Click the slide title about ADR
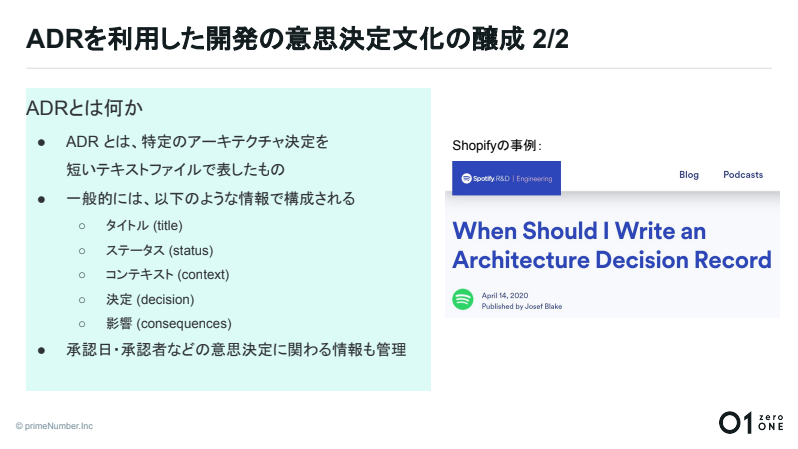798x449 pixels. tap(298, 39)
